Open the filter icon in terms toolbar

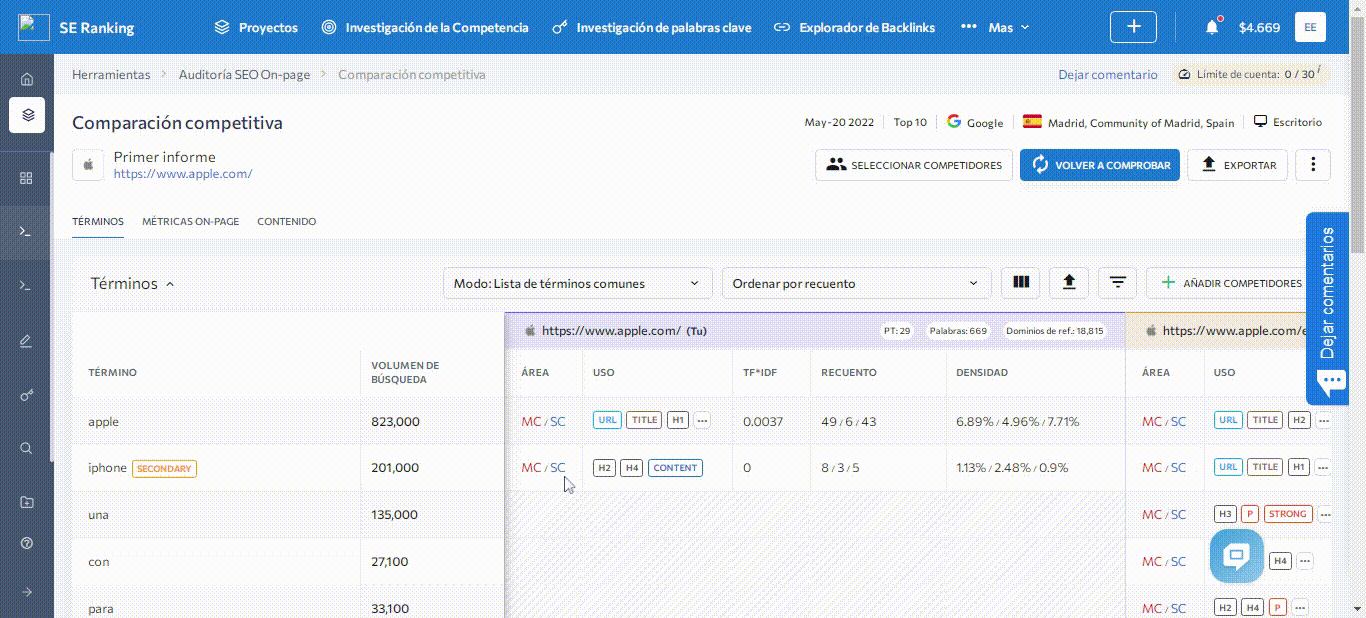click(x=1117, y=283)
